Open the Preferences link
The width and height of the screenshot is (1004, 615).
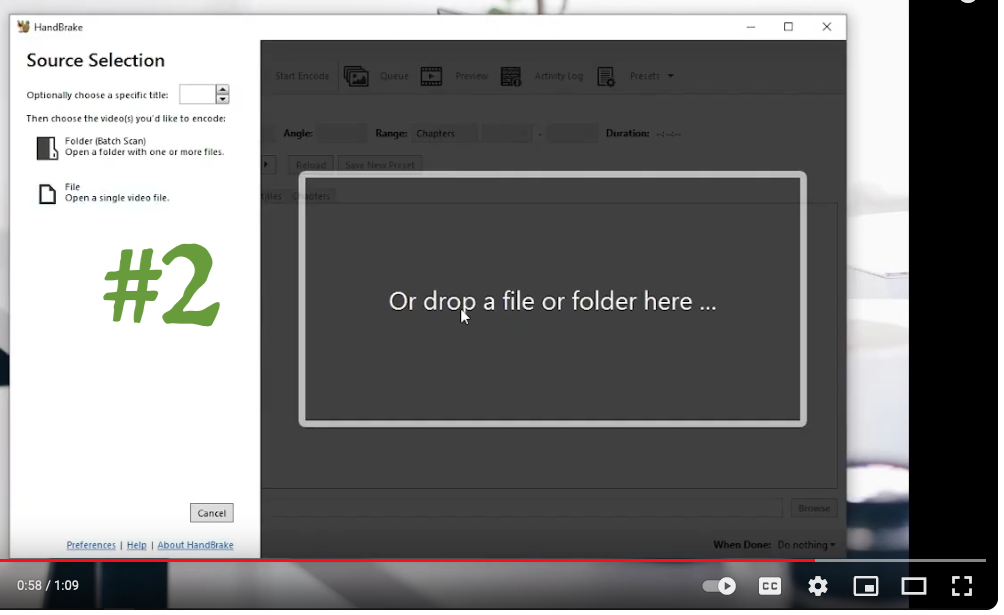click(91, 545)
